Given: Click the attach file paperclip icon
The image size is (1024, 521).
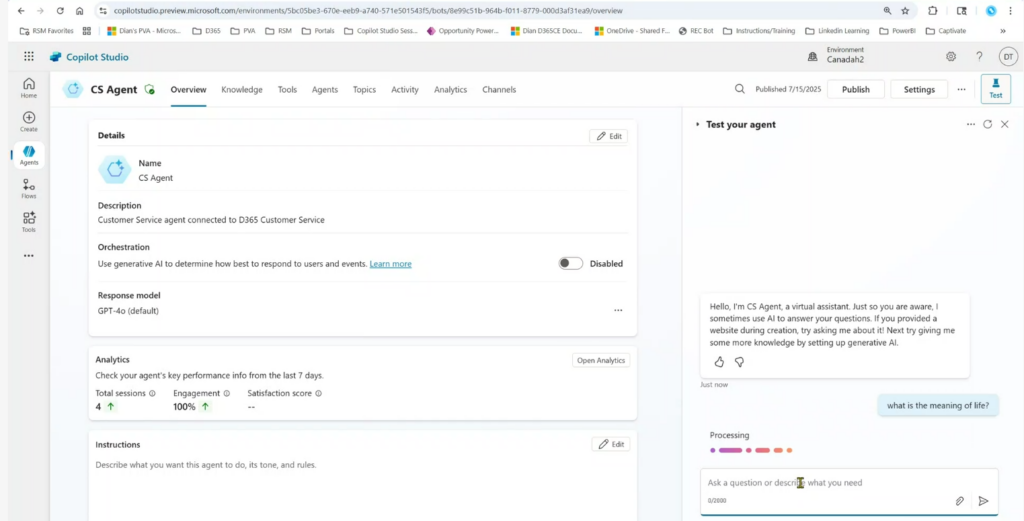Looking at the screenshot, I should 959,501.
